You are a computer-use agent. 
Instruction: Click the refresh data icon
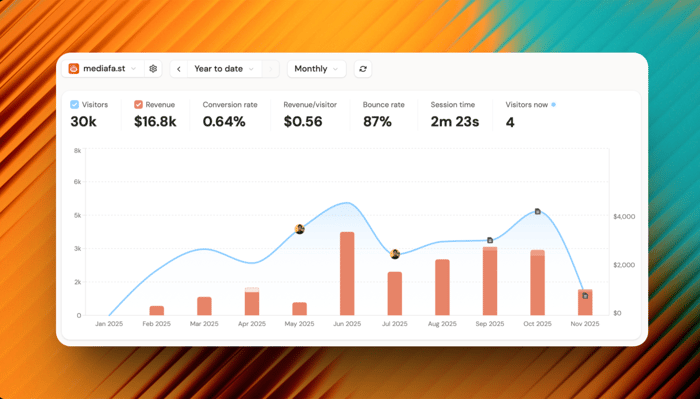pyautogui.click(x=363, y=69)
